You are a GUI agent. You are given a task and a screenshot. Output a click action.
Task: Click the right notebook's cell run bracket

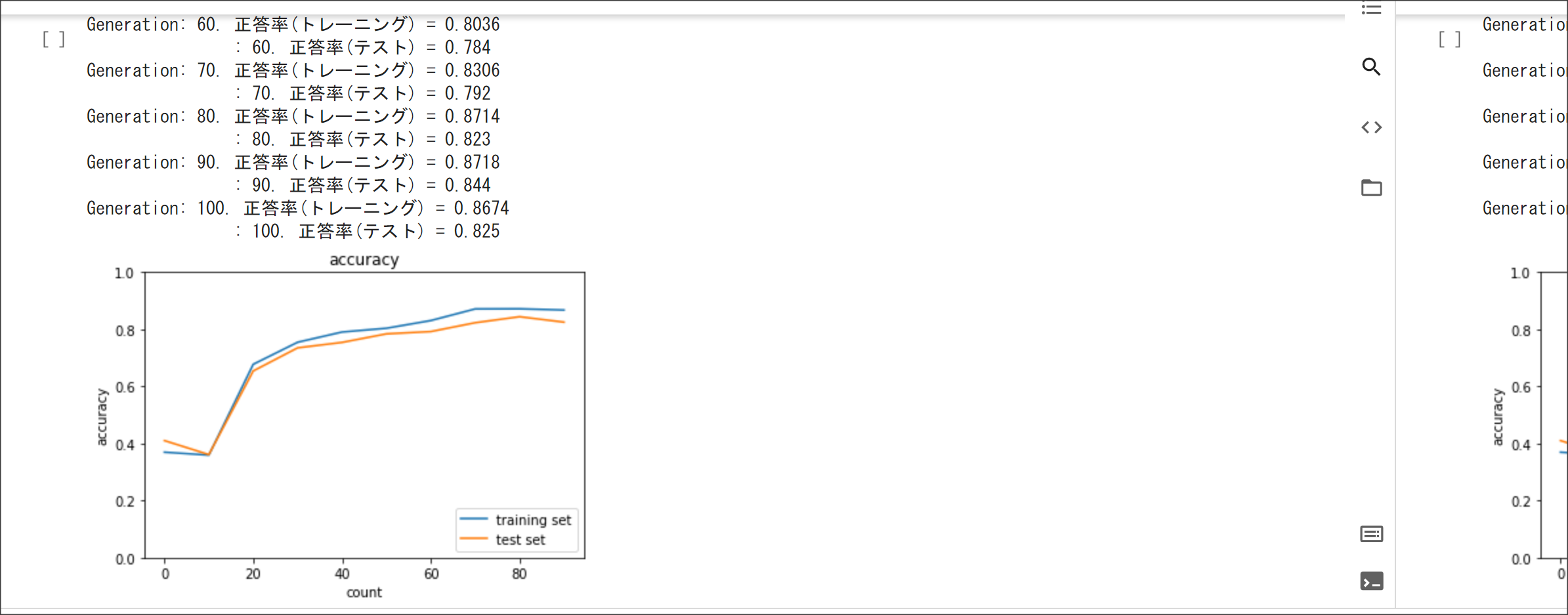[x=1449, y=39]
